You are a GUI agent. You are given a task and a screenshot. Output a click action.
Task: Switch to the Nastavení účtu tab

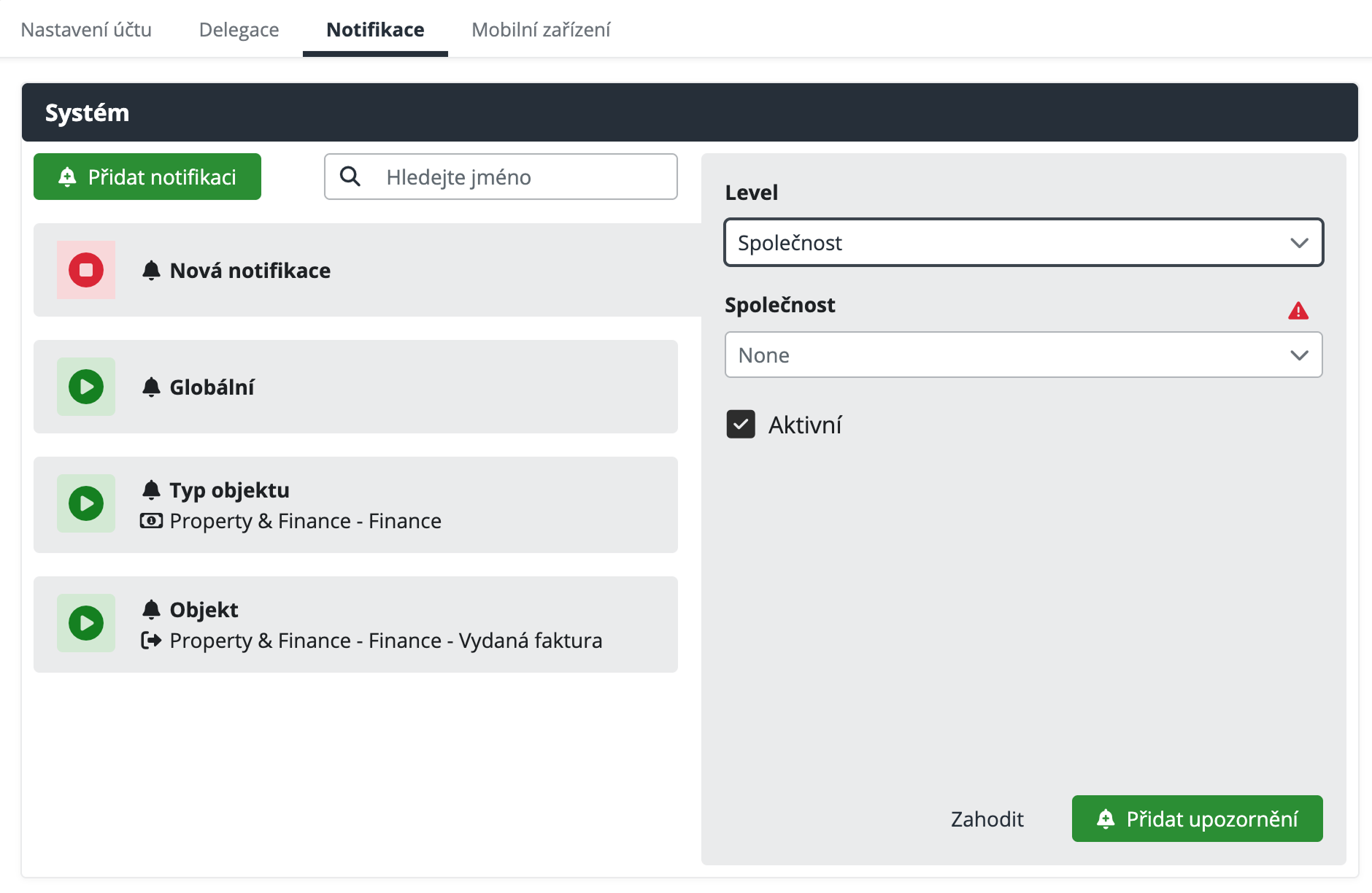[x=86, y=29]
